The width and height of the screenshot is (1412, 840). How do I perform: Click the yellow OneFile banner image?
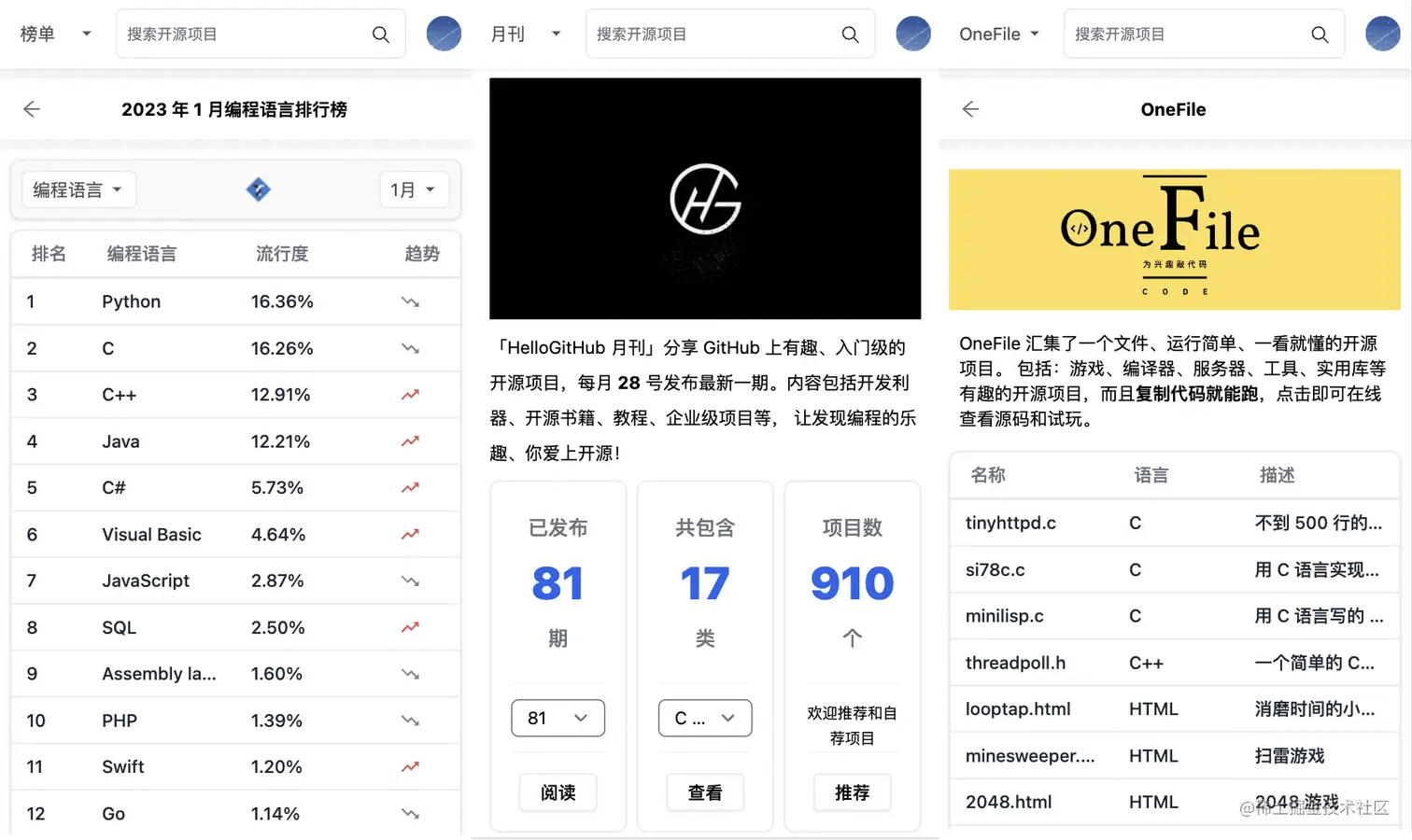[1174, 239]
